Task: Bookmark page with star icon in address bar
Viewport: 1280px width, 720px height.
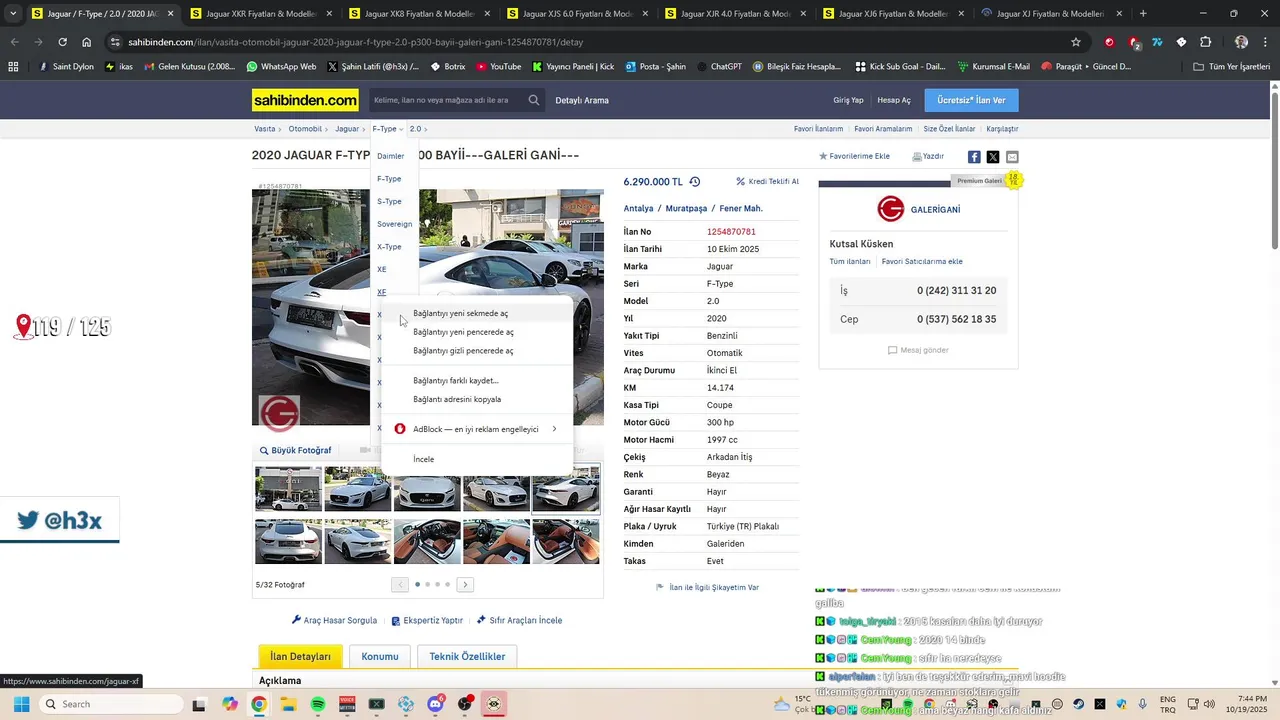Action: (1076, 42)
